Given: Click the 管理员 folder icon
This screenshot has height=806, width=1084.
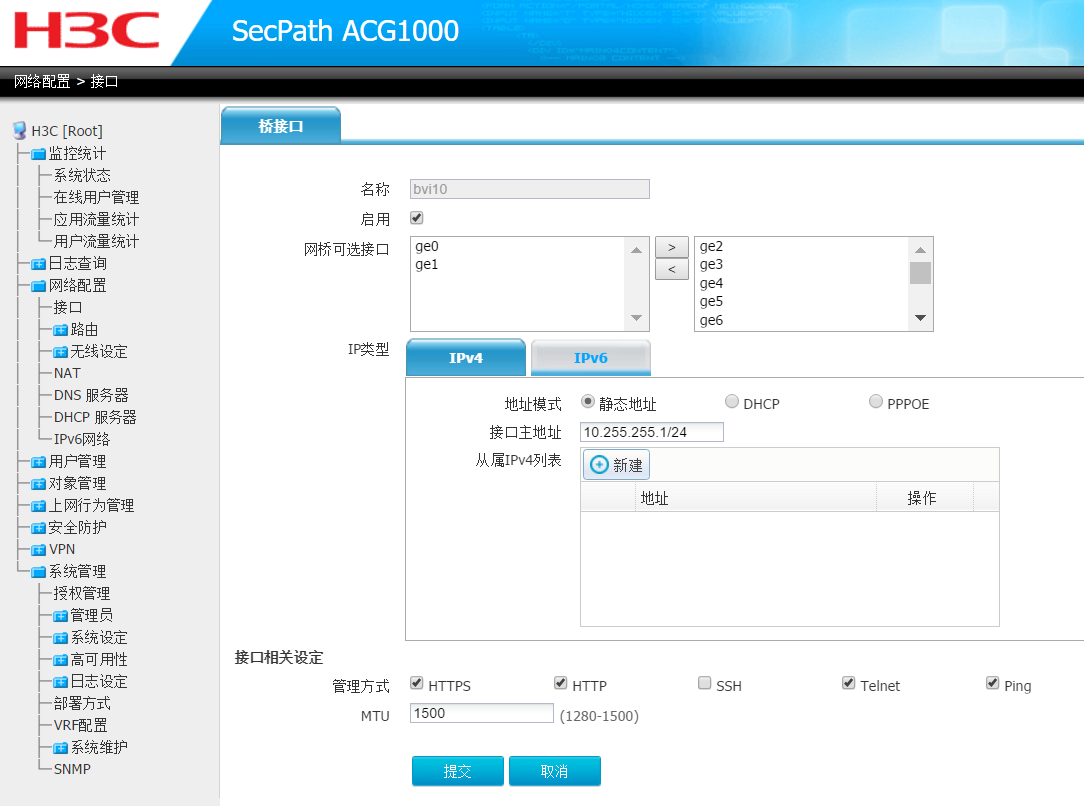Looking at the screenshot, I should coord(60,615).
